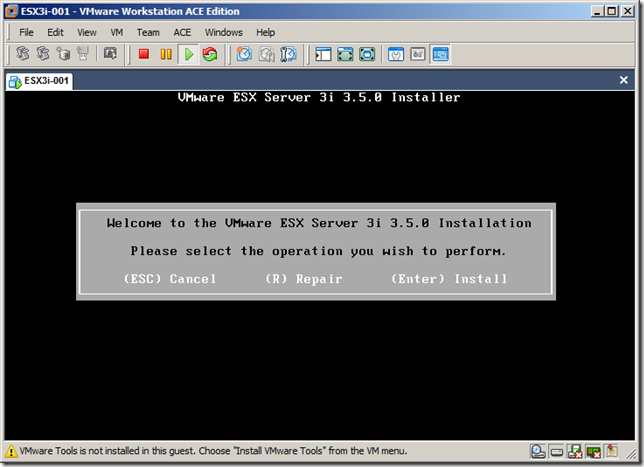Click the red Power Off button
This screenshot has height=467, width=644.
tap(144, 54)
